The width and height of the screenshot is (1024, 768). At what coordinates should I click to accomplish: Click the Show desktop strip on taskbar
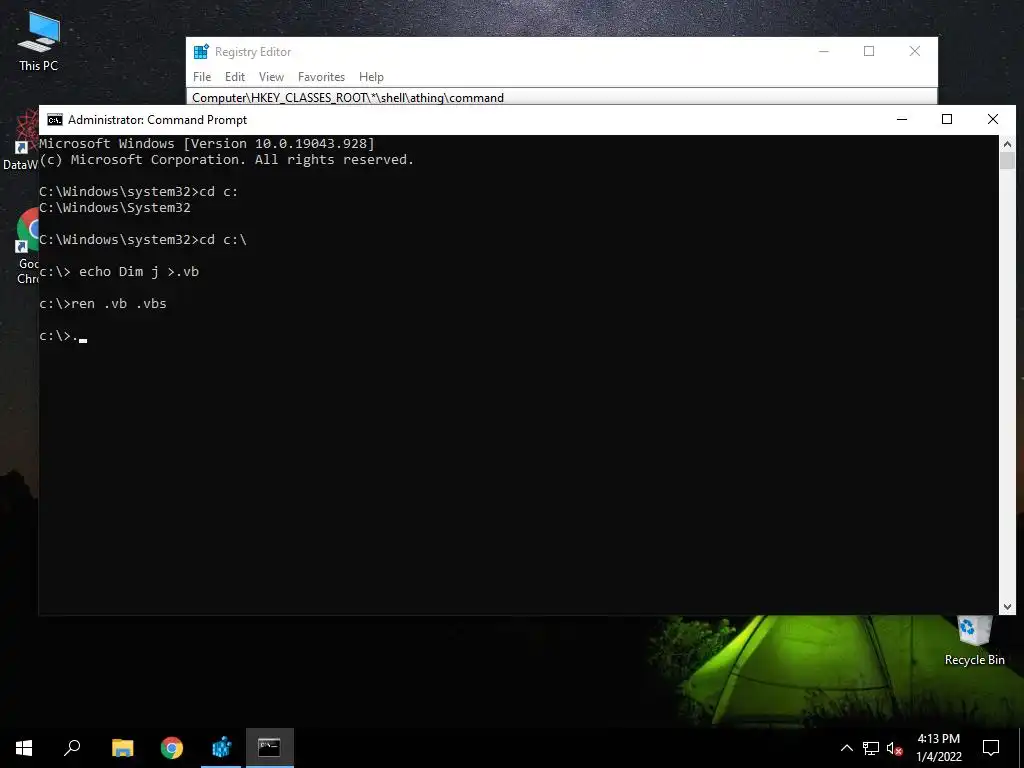[x=1021, y=748]
